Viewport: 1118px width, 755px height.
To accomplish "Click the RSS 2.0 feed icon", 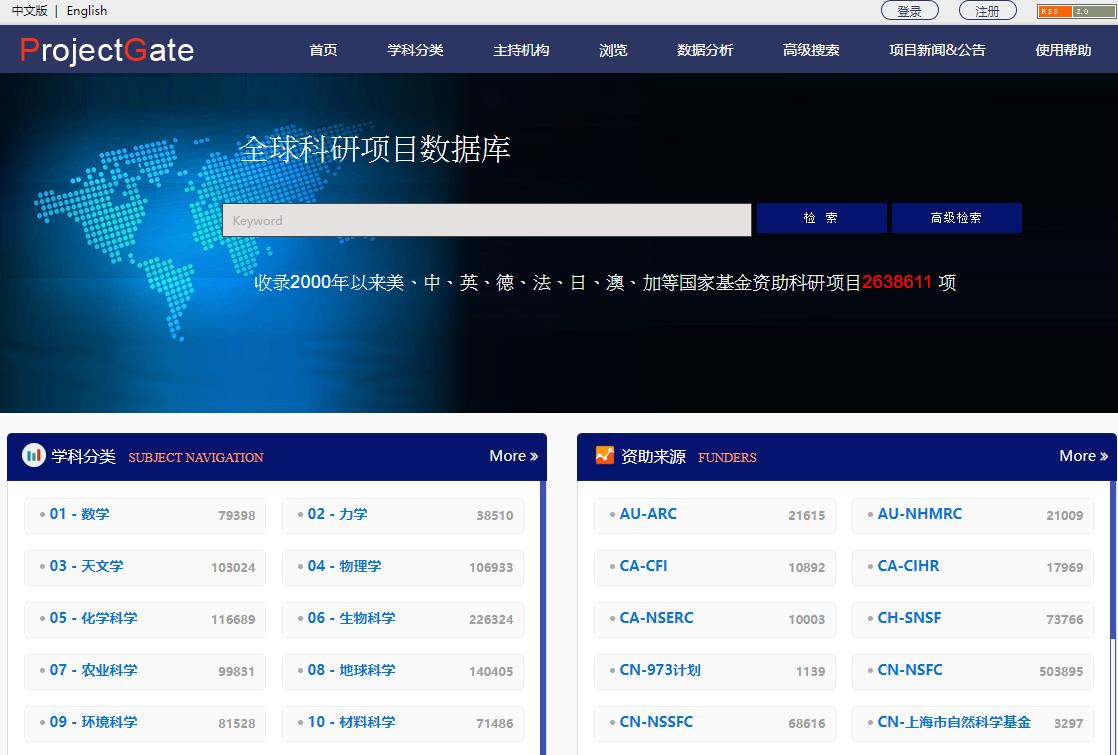I will [x=1075, y=11].
